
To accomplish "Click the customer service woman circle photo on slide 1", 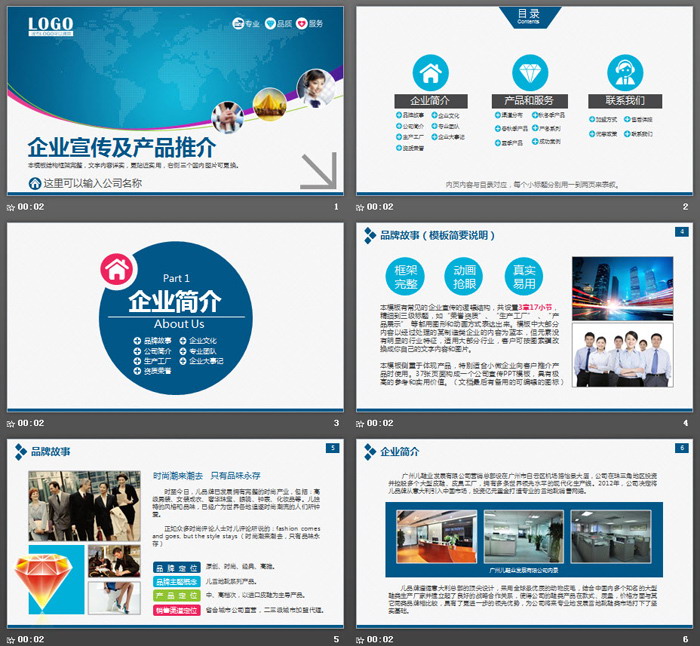I will (x=316, y=88).
